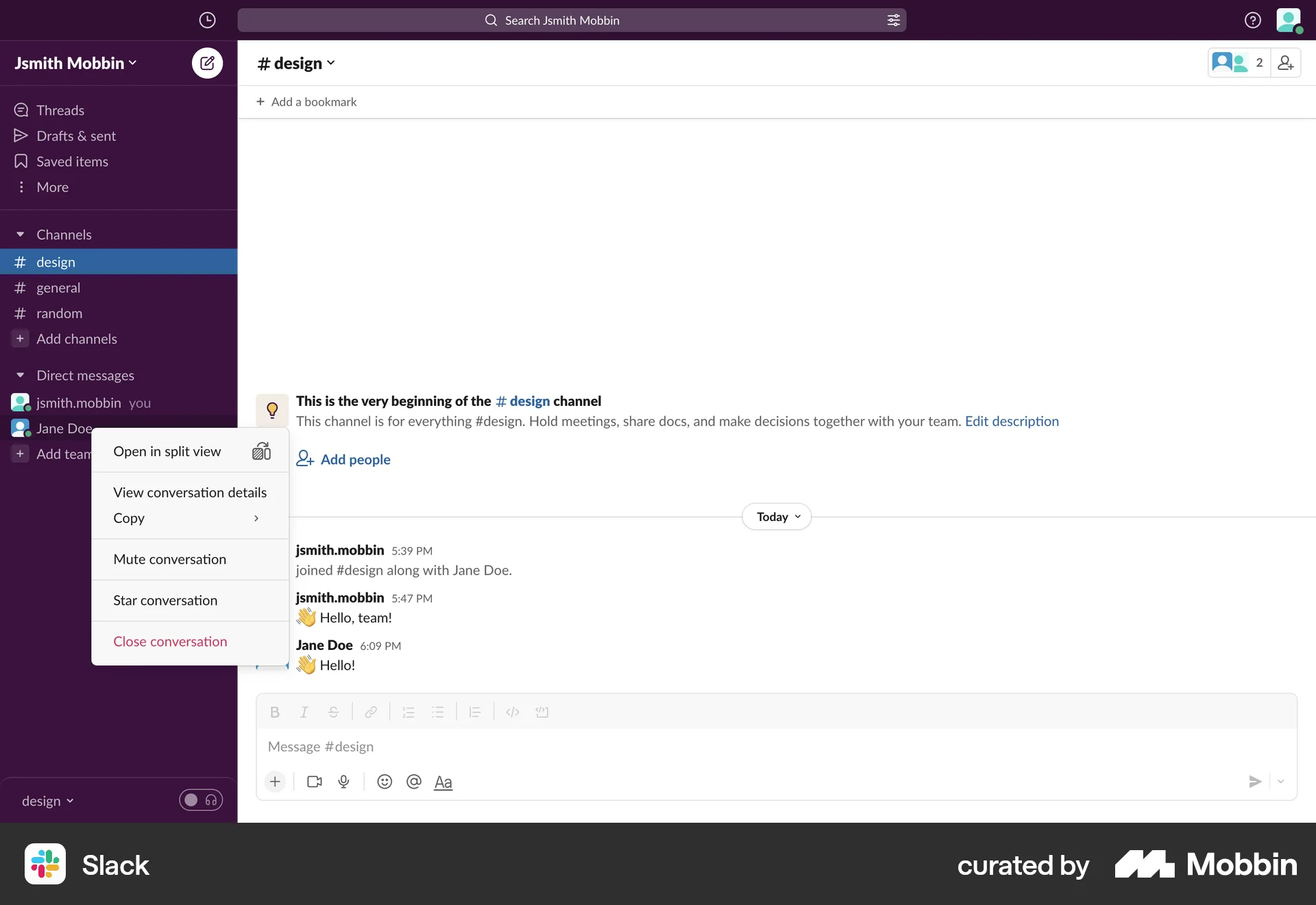Click the Edit description link
1316x905 pixels.
coord(1012,421)
